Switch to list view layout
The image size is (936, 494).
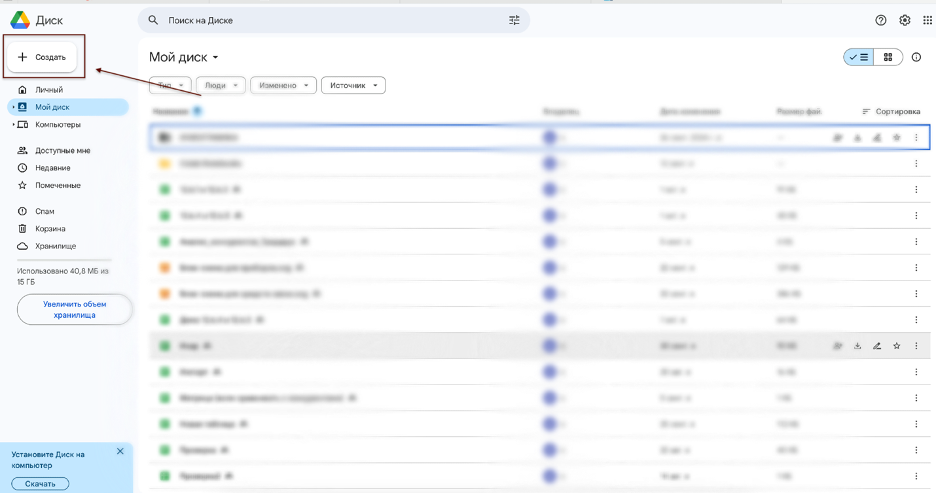click(x=858, y=57)
